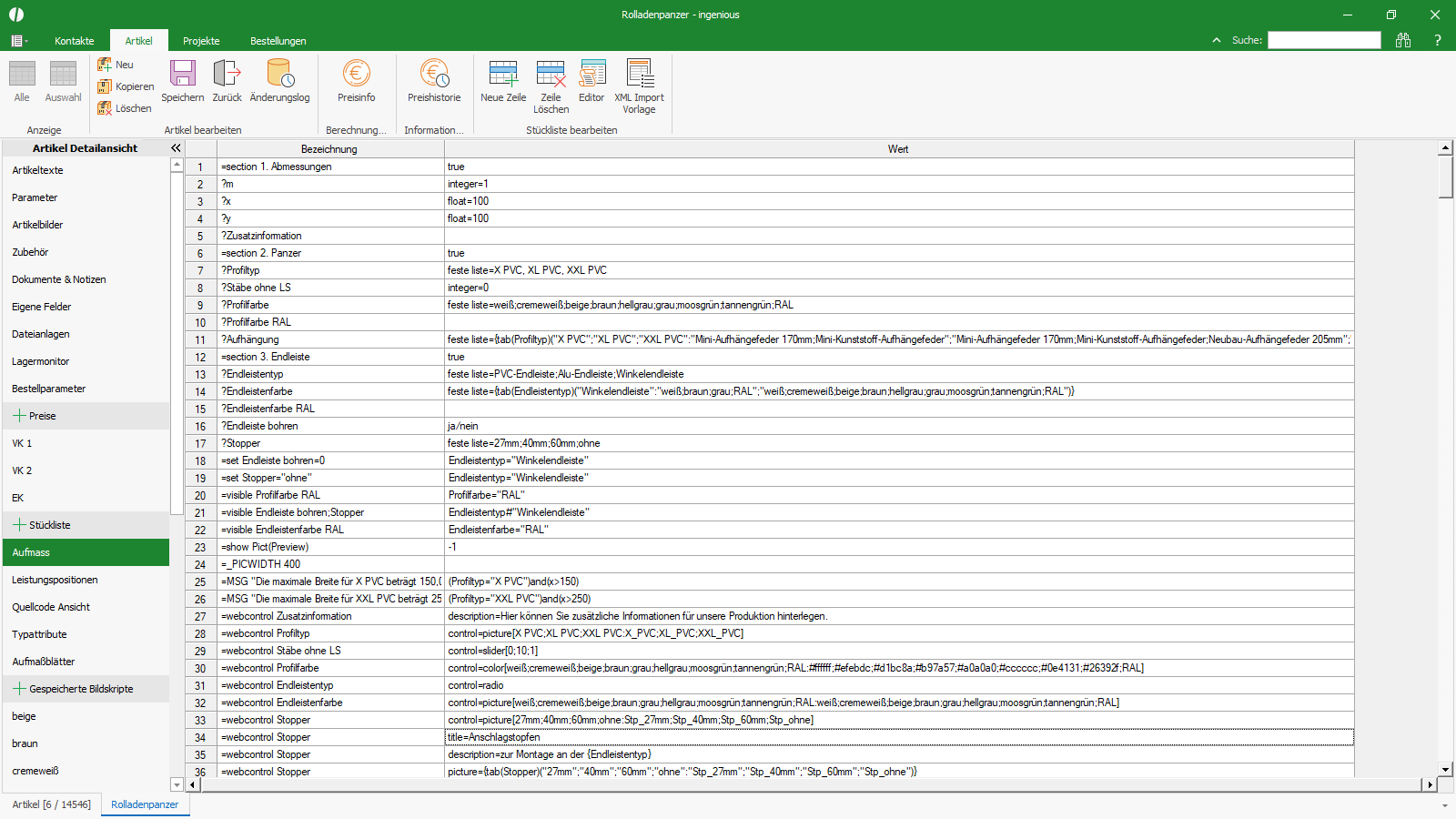Screen dimensions: 1456x819
Task: Focus the Suche input field
Action: coord(1324,40)
